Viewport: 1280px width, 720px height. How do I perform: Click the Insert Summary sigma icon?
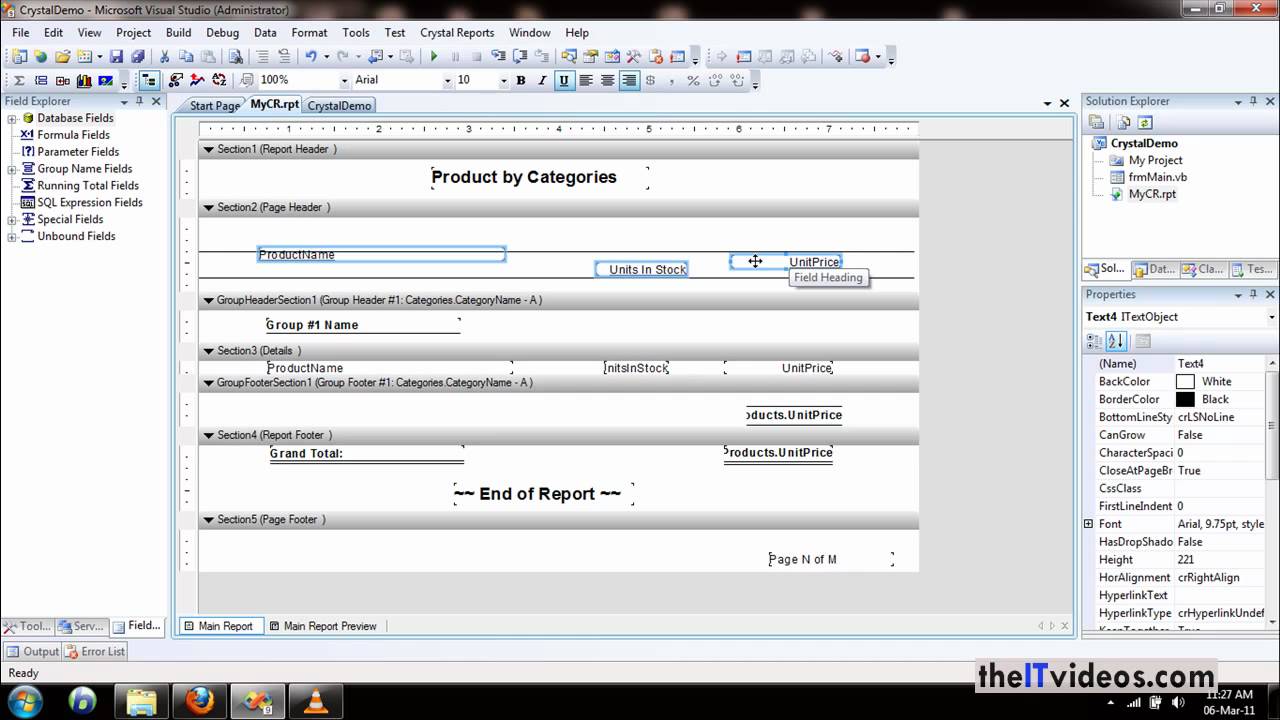point(19,80)
